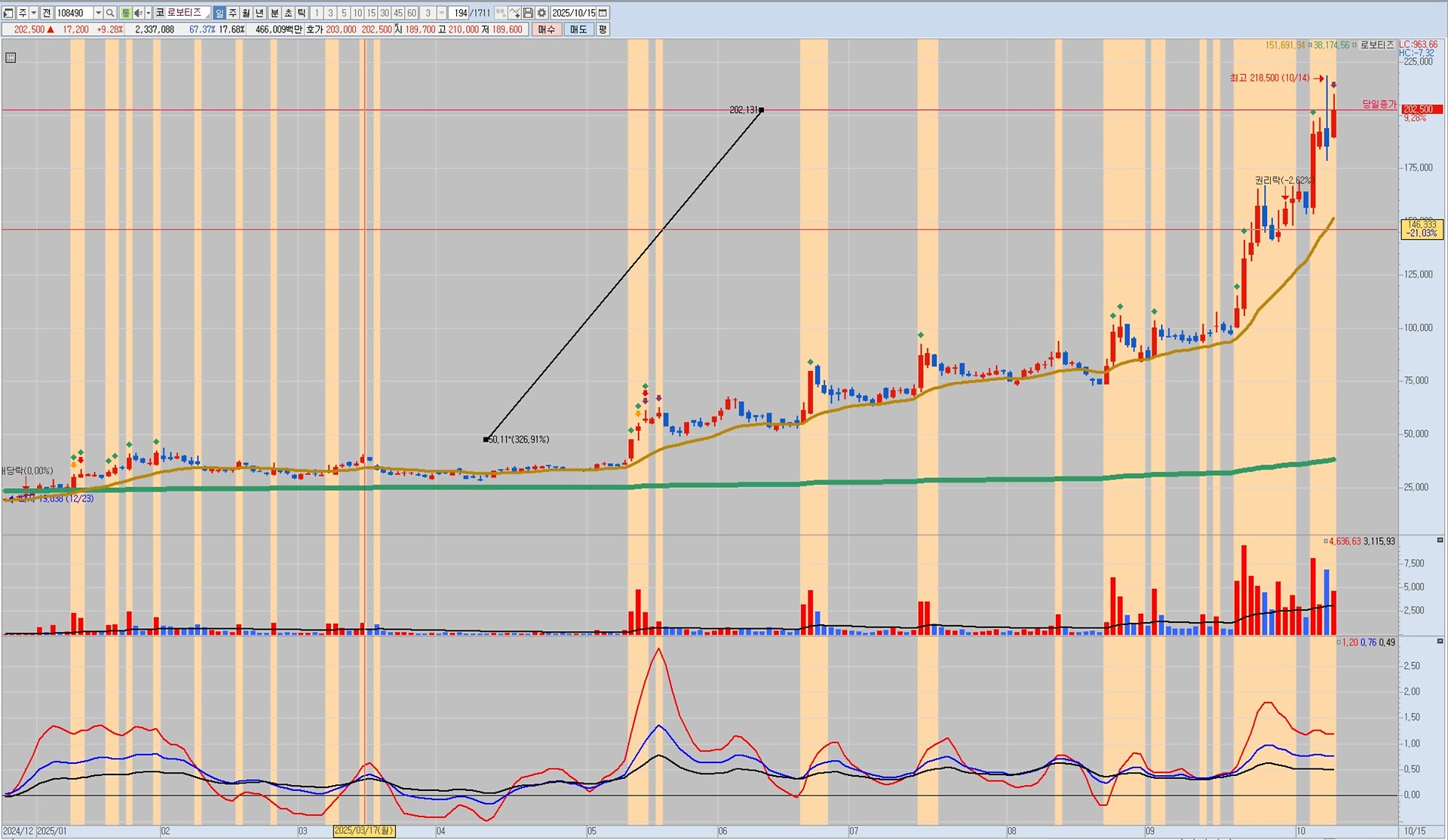1448x840 pixels.
Task: Toggle the green 통 button
Action: (125, 13)
